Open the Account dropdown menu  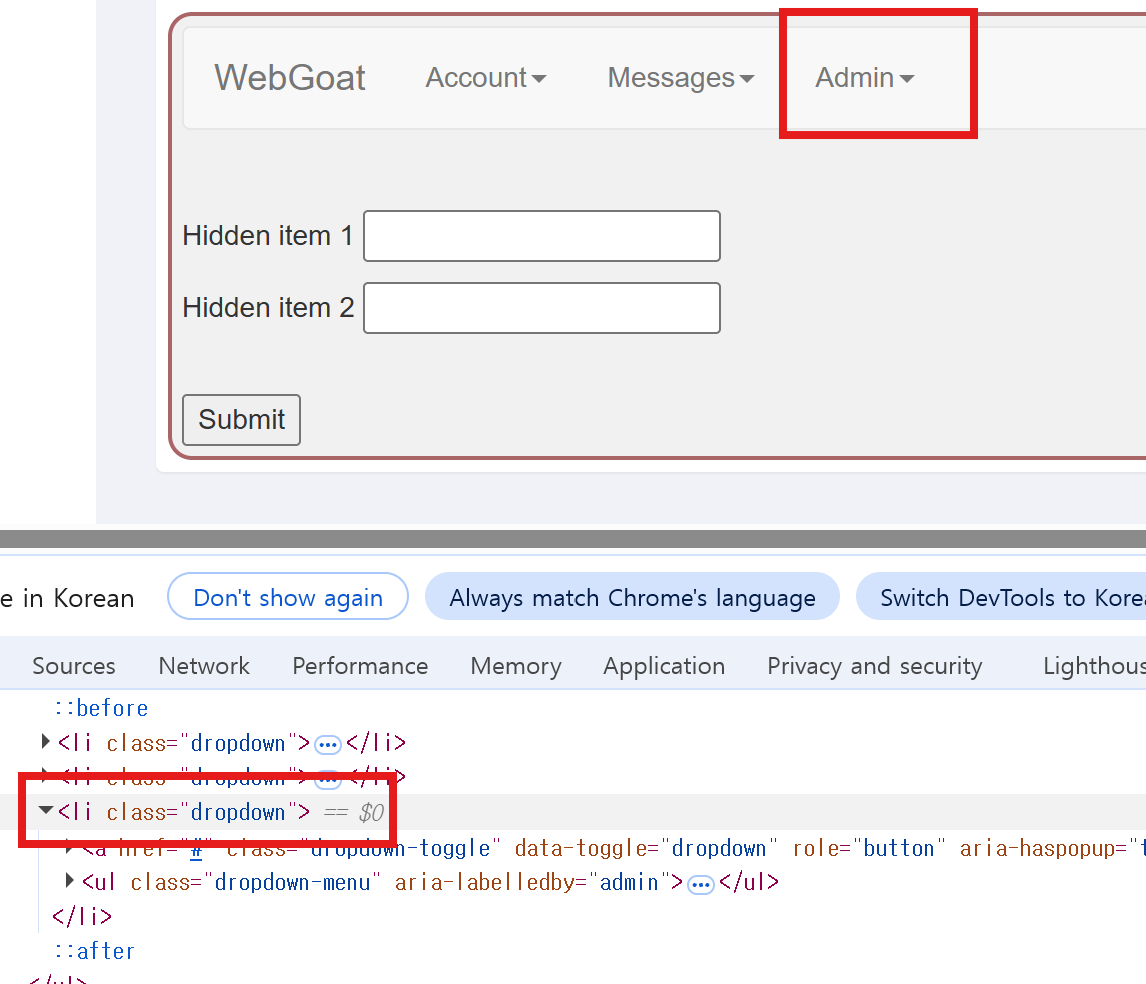click(x=486, y=77)
